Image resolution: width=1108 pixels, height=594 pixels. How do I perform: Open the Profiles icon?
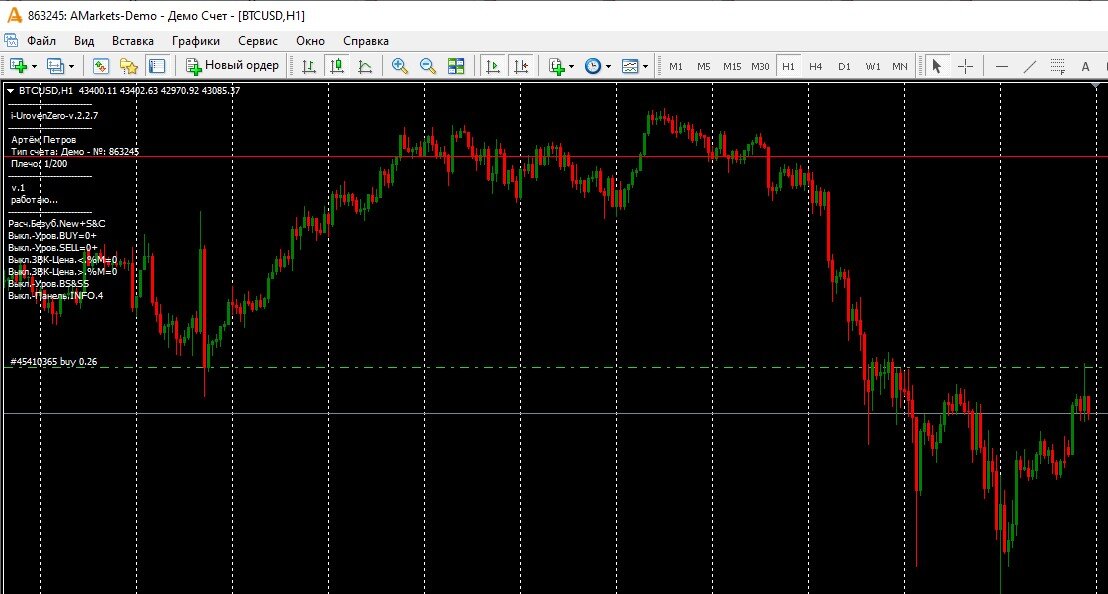click(55, 66)
